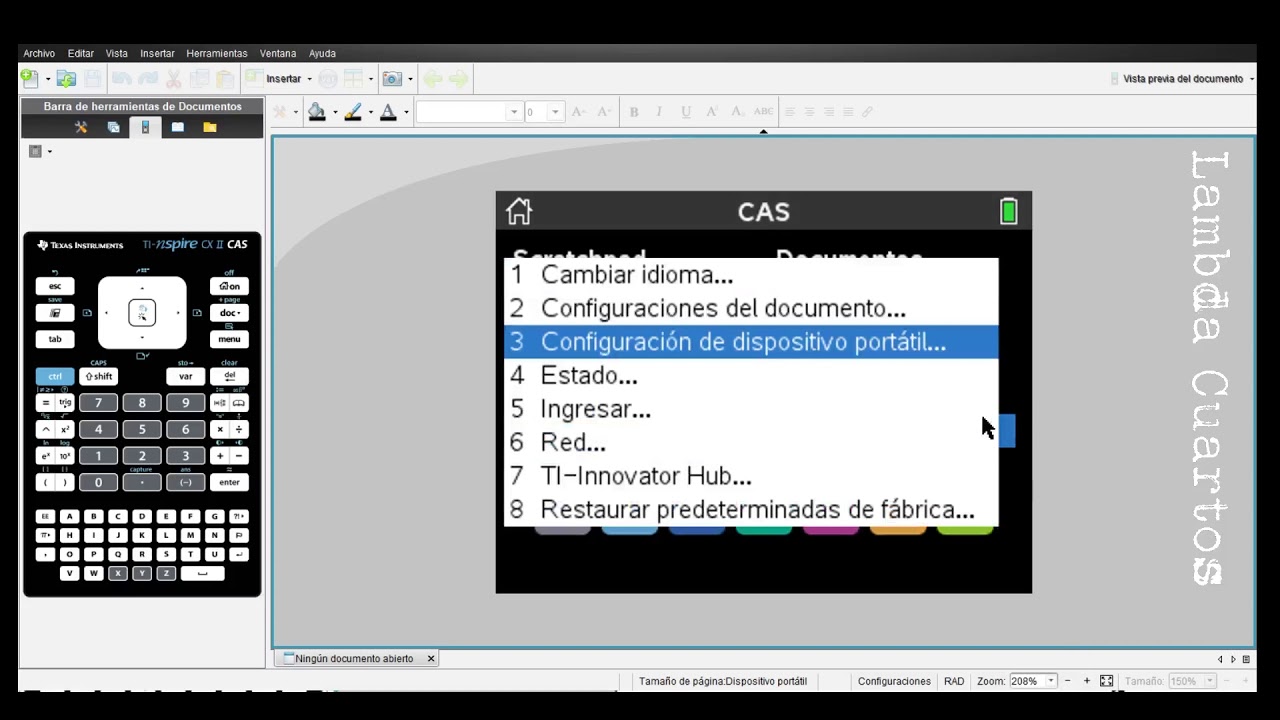Click the screen capture camera icon
The image size is (1280, 720).
coord(391,78)
